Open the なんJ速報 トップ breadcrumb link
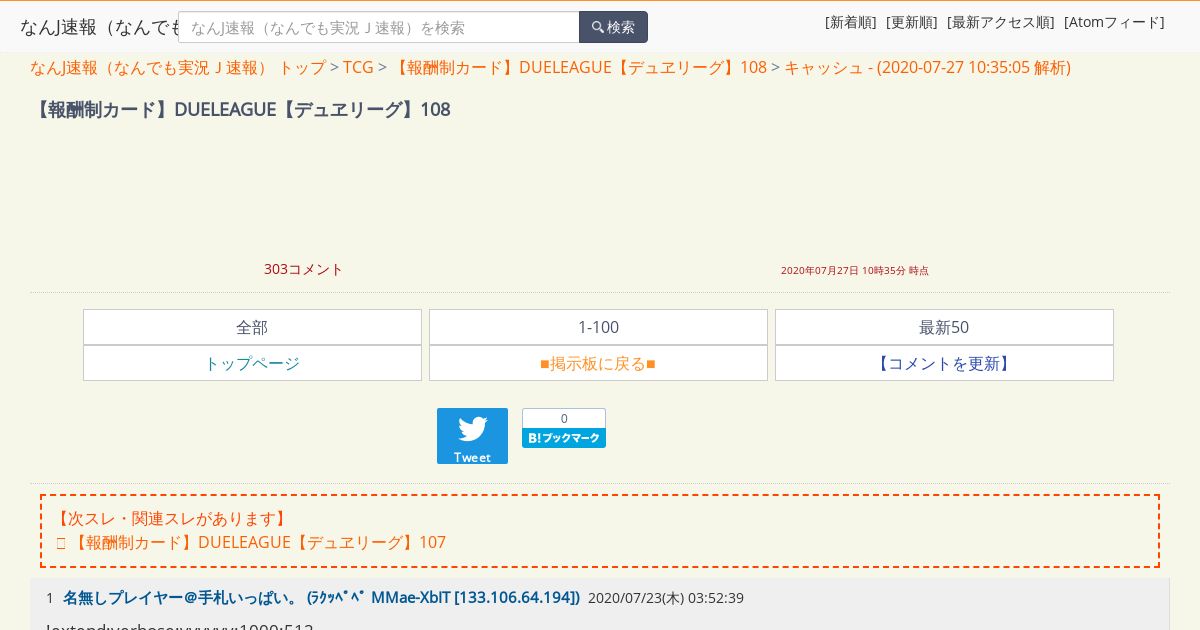Screen dimensions: 1200x630 click(x=178, y=67)
